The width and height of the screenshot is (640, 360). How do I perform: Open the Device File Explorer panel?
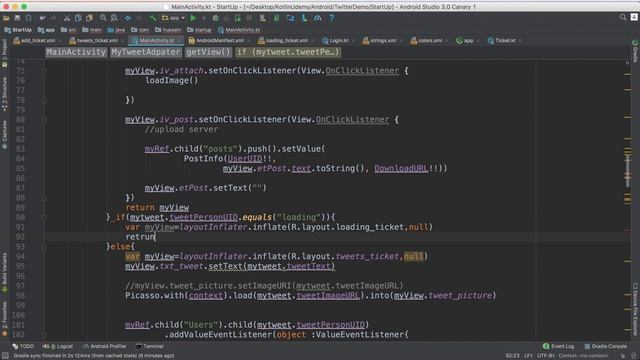[635, 308]
